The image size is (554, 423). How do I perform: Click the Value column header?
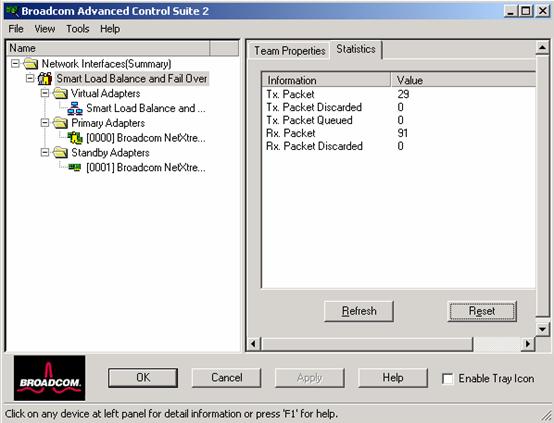pyautogui.click(x=463, y=80)
